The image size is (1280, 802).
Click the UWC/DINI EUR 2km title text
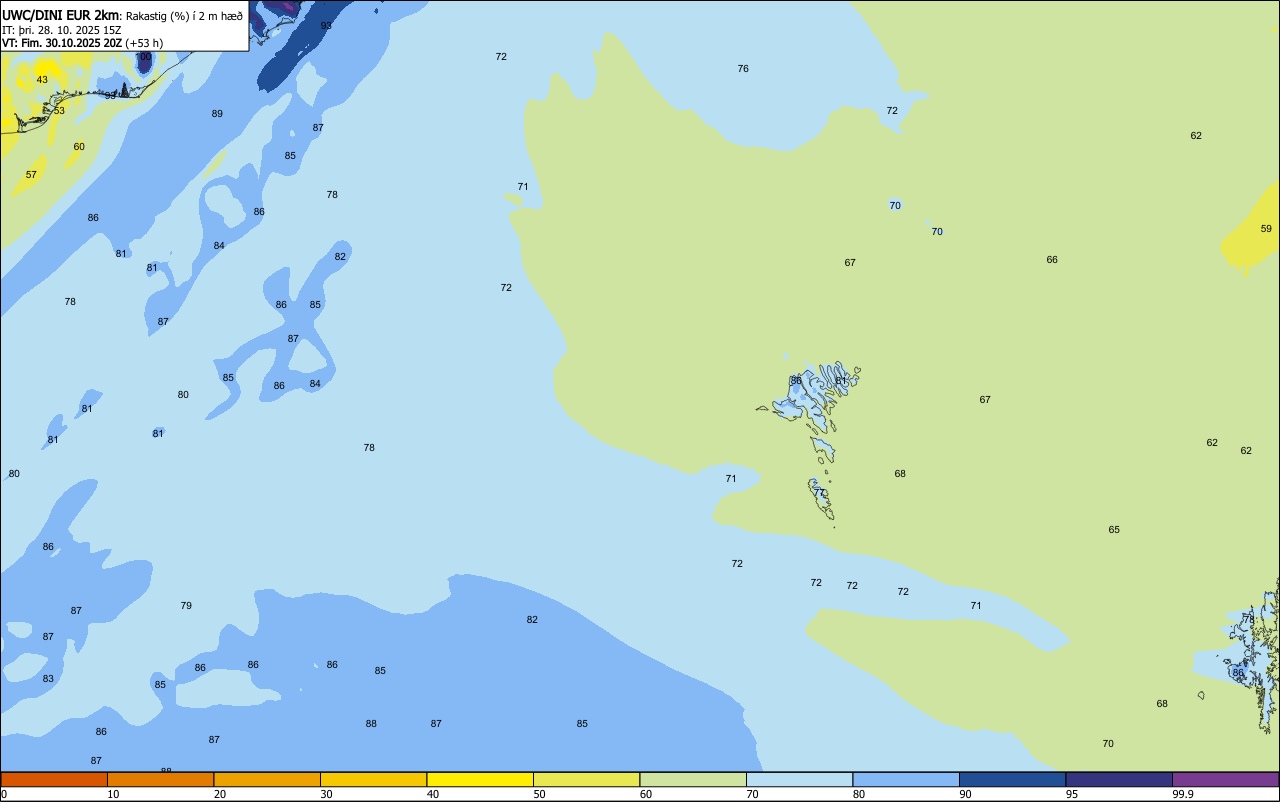[x=60, y=15]
